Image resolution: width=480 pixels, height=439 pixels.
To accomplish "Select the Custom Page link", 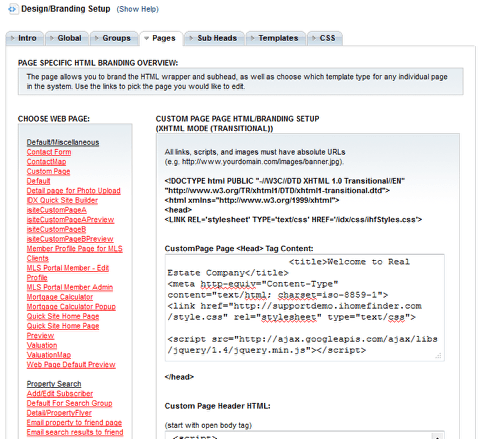I will [x=48, y=171].
